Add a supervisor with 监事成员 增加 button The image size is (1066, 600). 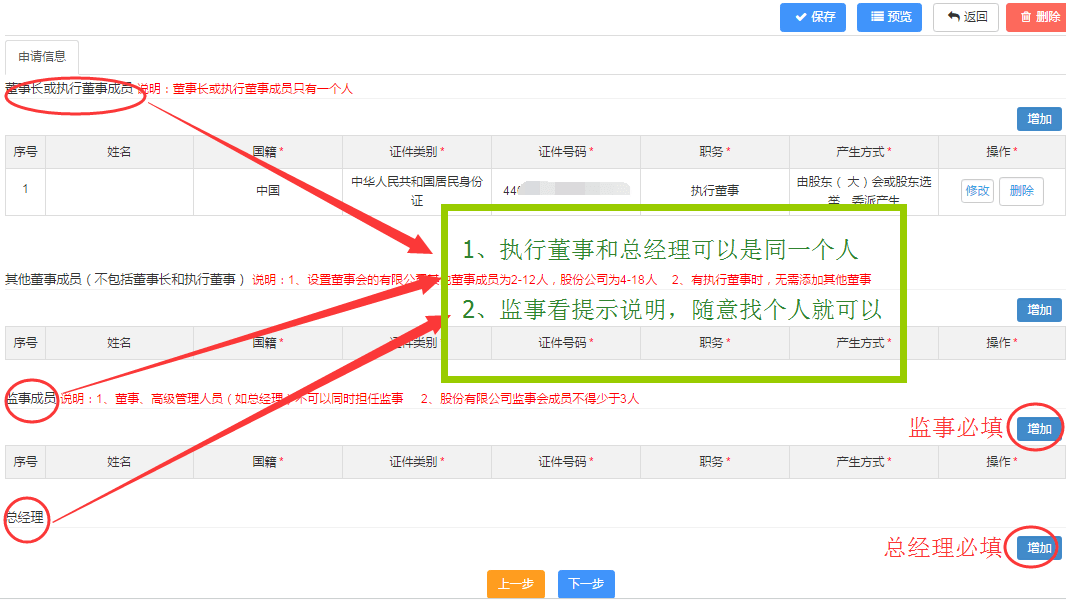[x=1039, y=429]
